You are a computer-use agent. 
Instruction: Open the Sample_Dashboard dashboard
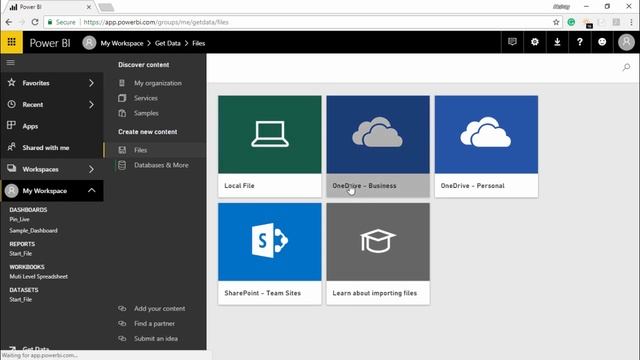[x=33, y=231]
